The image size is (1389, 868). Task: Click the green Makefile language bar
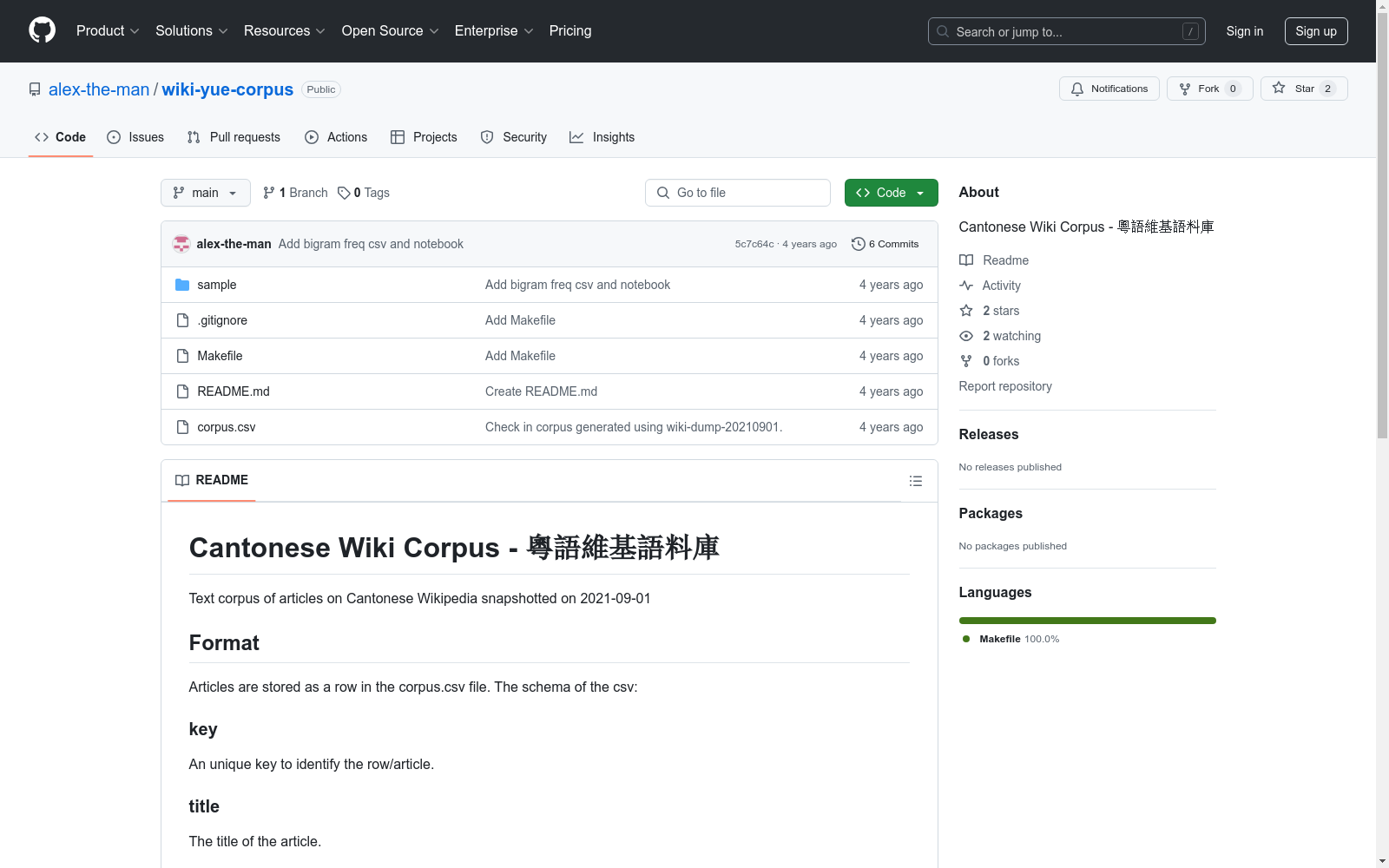[1087, 621]
